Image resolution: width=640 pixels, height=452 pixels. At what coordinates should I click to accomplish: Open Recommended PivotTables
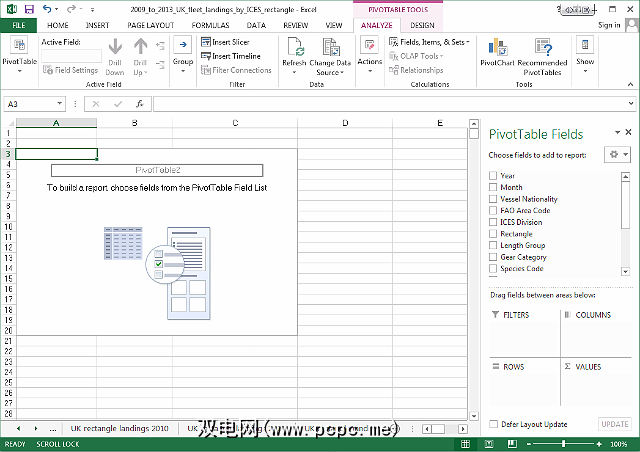(x=542, y=54)
